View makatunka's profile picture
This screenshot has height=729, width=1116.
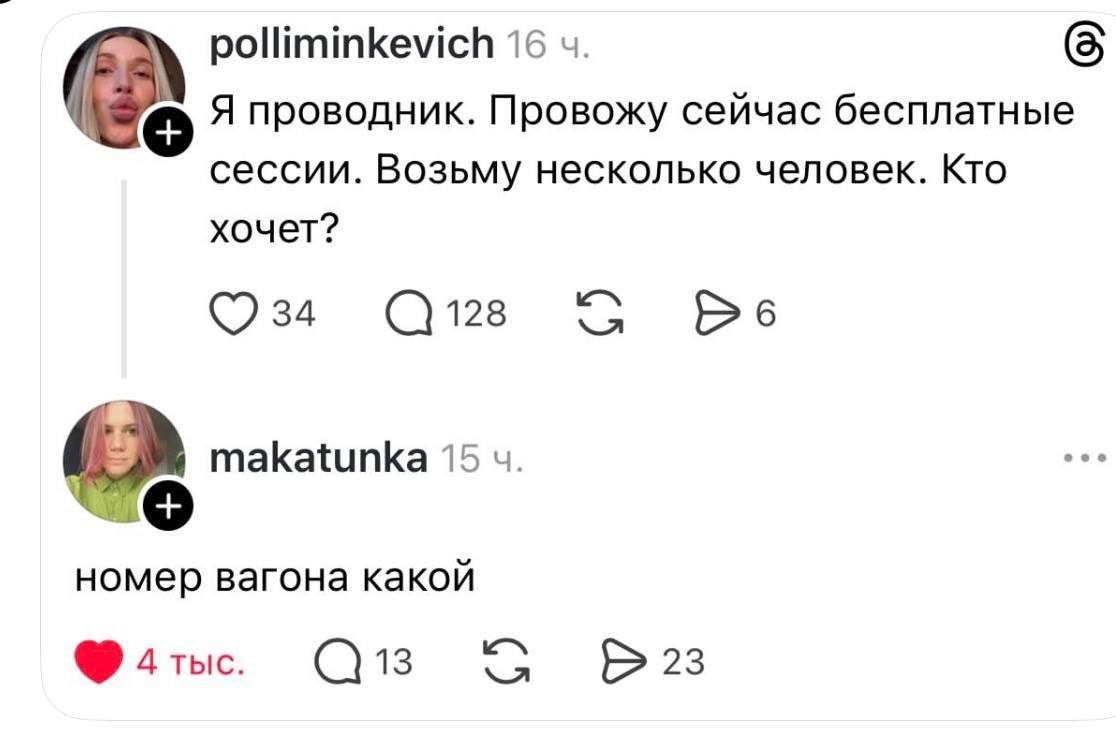(x=120, y=459)
